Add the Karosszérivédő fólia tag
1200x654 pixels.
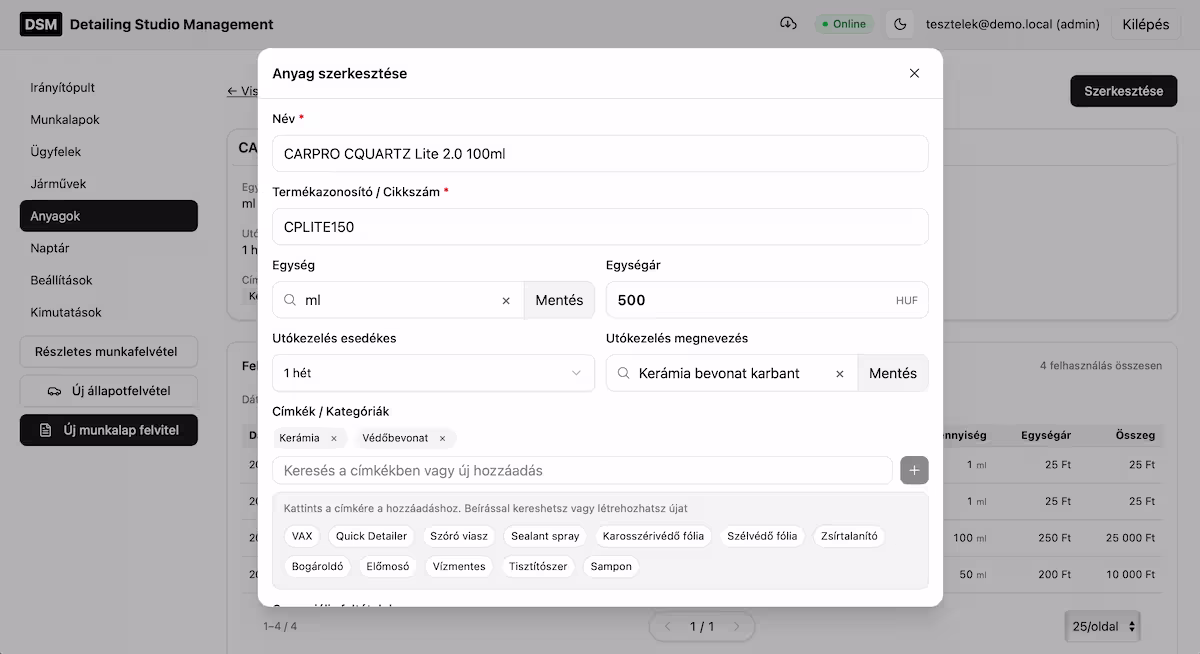click(x=653, y=536)
